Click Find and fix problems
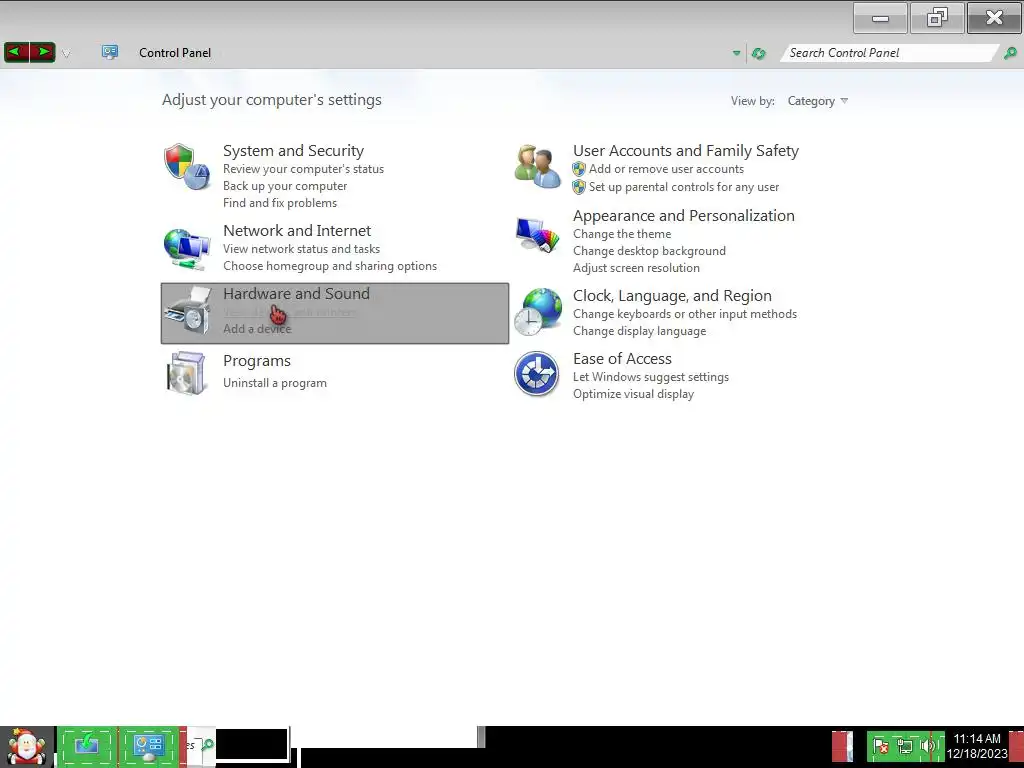 [x=280, y=203]
